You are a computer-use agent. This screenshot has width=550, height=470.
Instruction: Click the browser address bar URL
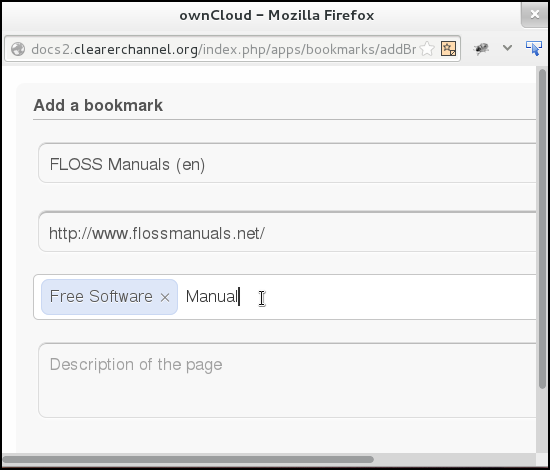pyautogui.click(x=223, y=49)
